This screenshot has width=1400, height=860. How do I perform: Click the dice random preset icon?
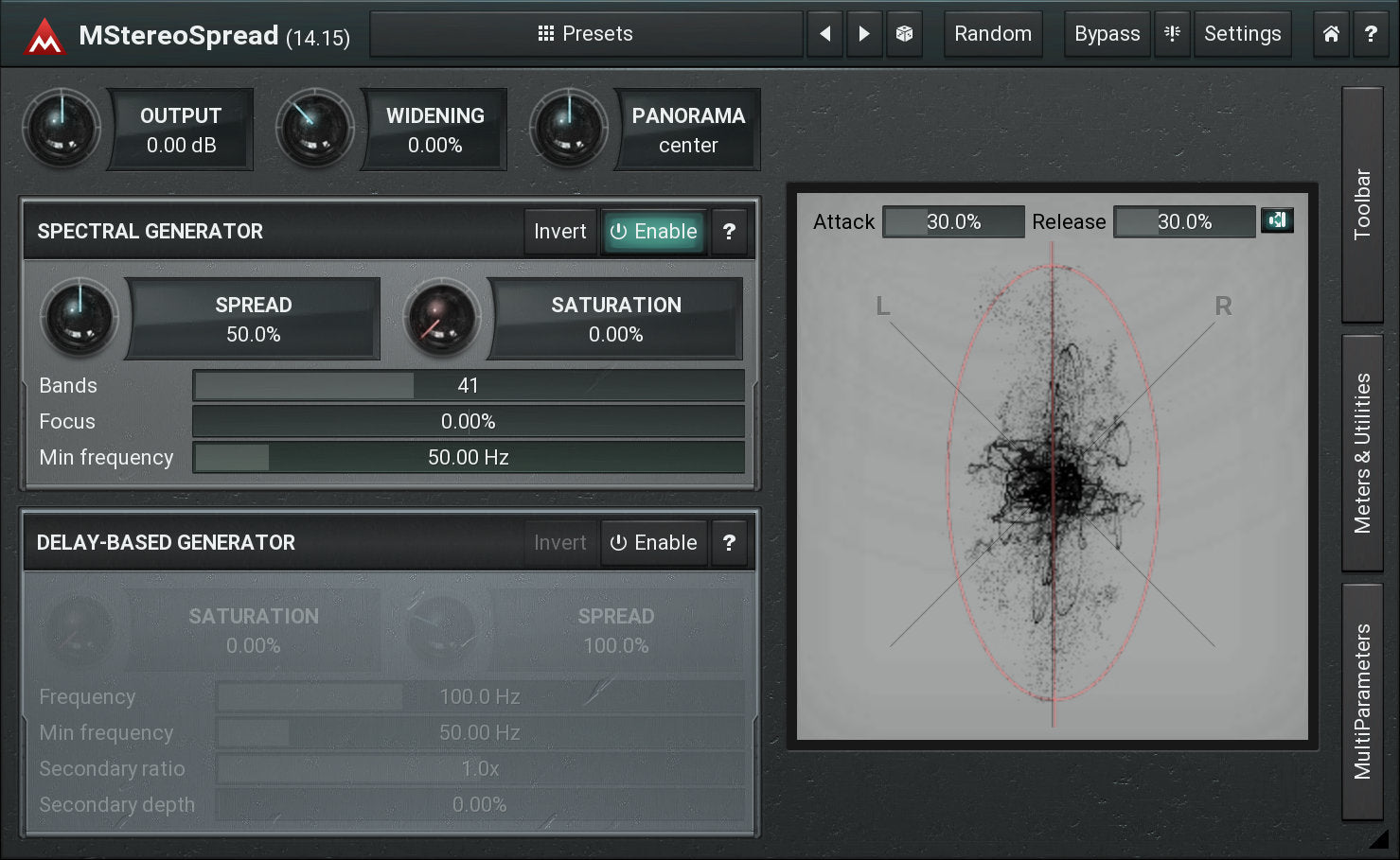[904, 34]
